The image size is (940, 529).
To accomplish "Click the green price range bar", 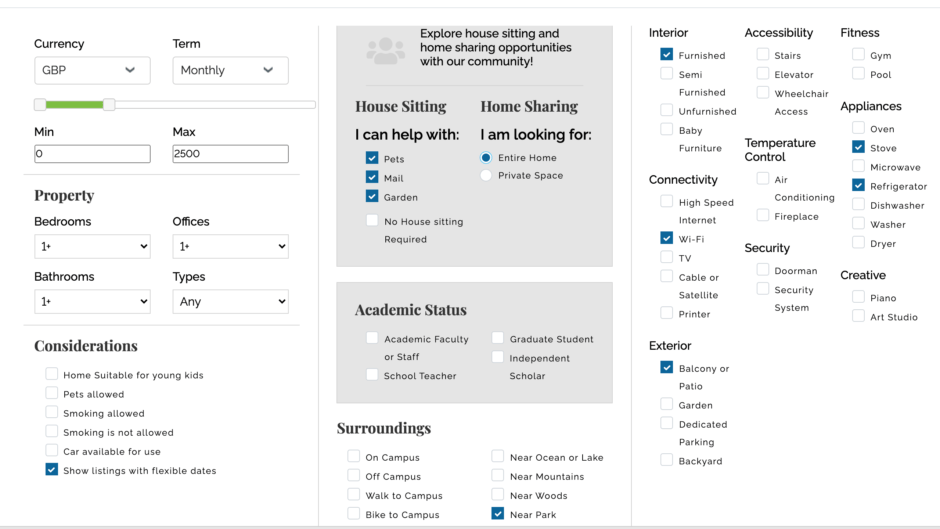I will pyautogui.click(x=74, y=105).
